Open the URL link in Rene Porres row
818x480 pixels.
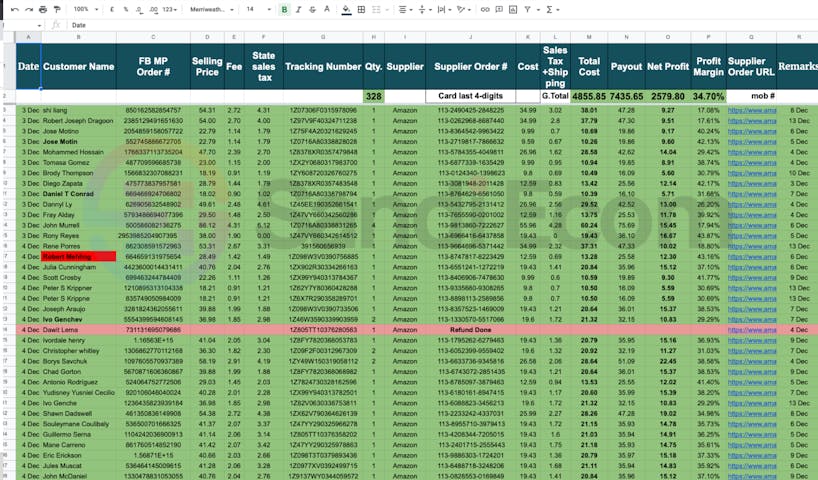pyautogui.click(x=752, y=246)
